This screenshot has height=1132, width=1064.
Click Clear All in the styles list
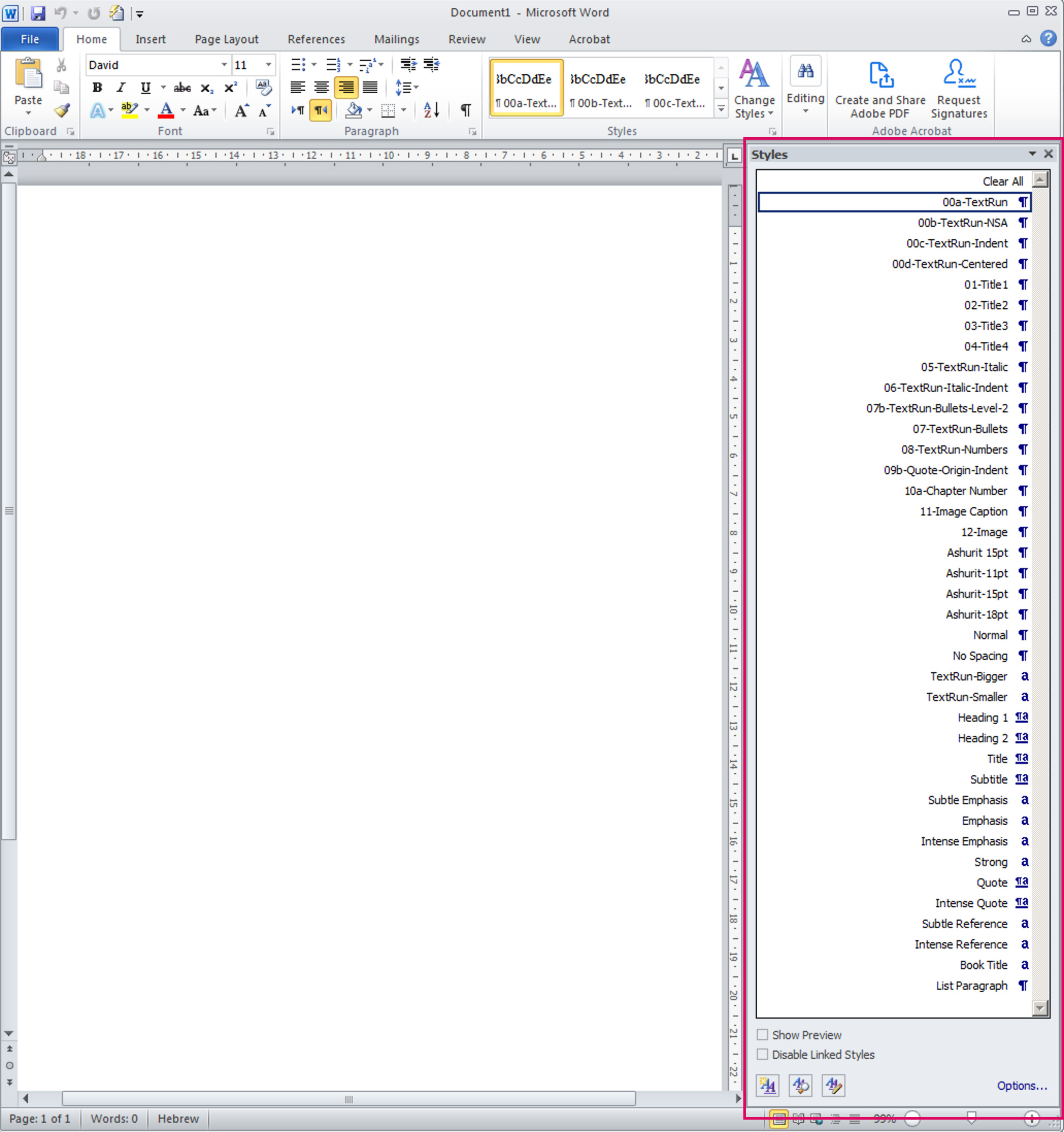1002,181
